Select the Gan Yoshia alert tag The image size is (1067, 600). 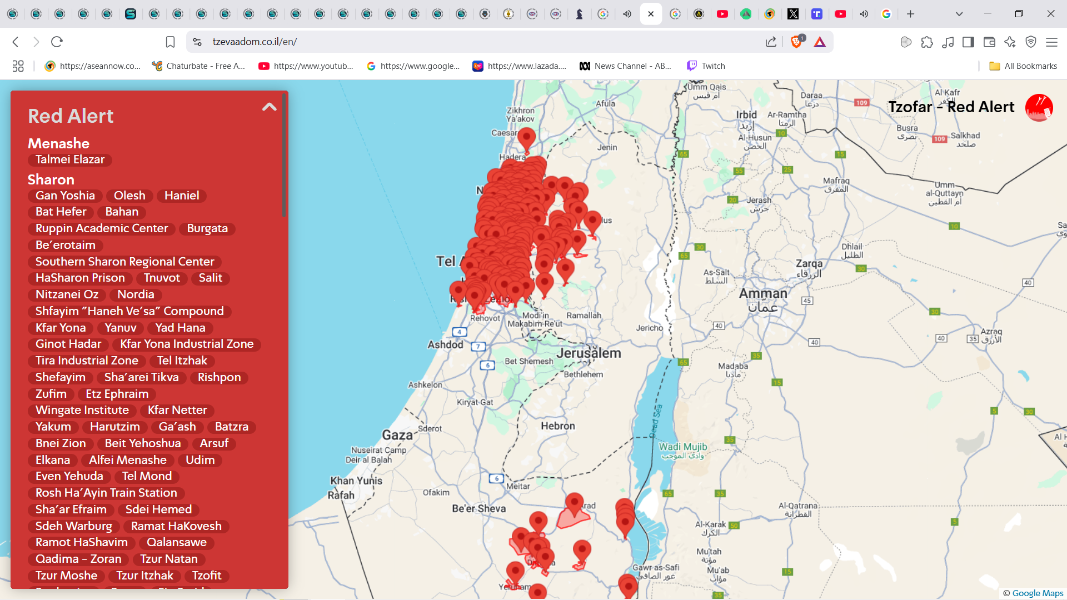[x=65, y=195]
